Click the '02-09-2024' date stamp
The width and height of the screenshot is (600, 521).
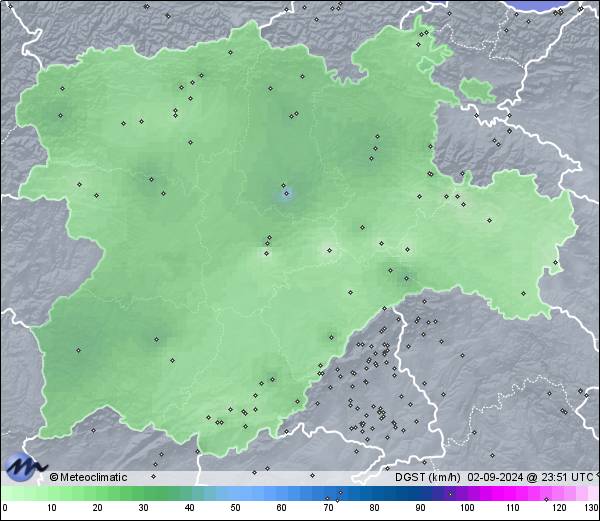495,477
